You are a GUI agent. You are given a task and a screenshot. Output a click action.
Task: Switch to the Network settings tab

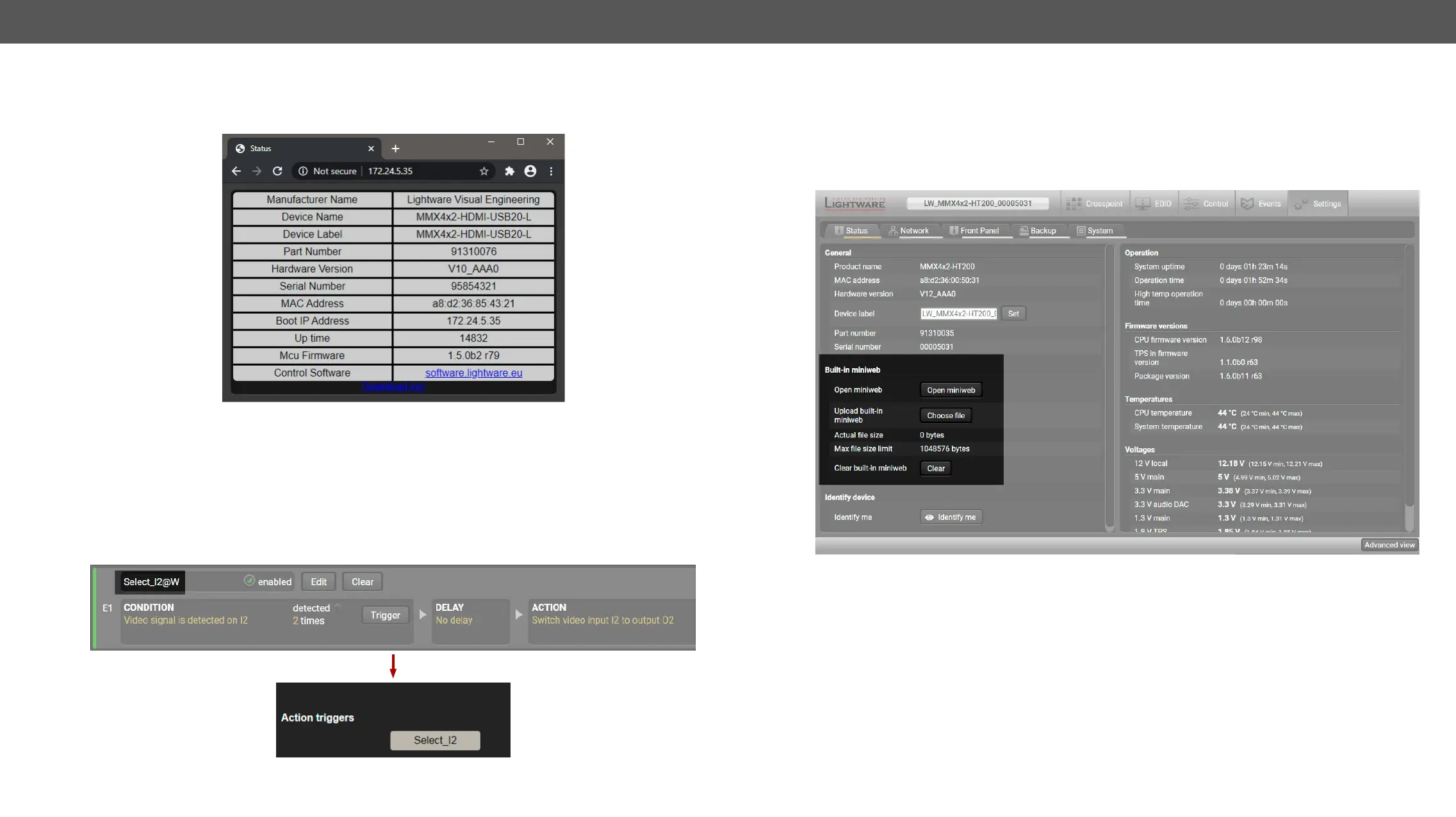[908, 231]
